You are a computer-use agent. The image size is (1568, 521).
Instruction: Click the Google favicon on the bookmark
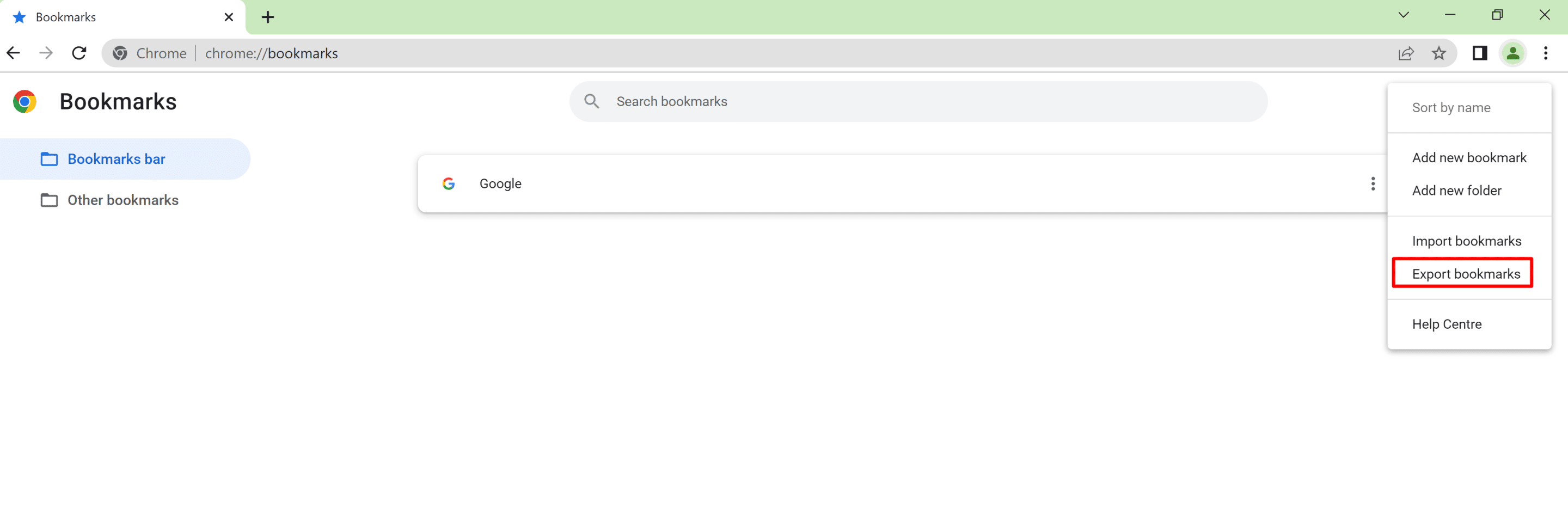(x=449, y=183)
